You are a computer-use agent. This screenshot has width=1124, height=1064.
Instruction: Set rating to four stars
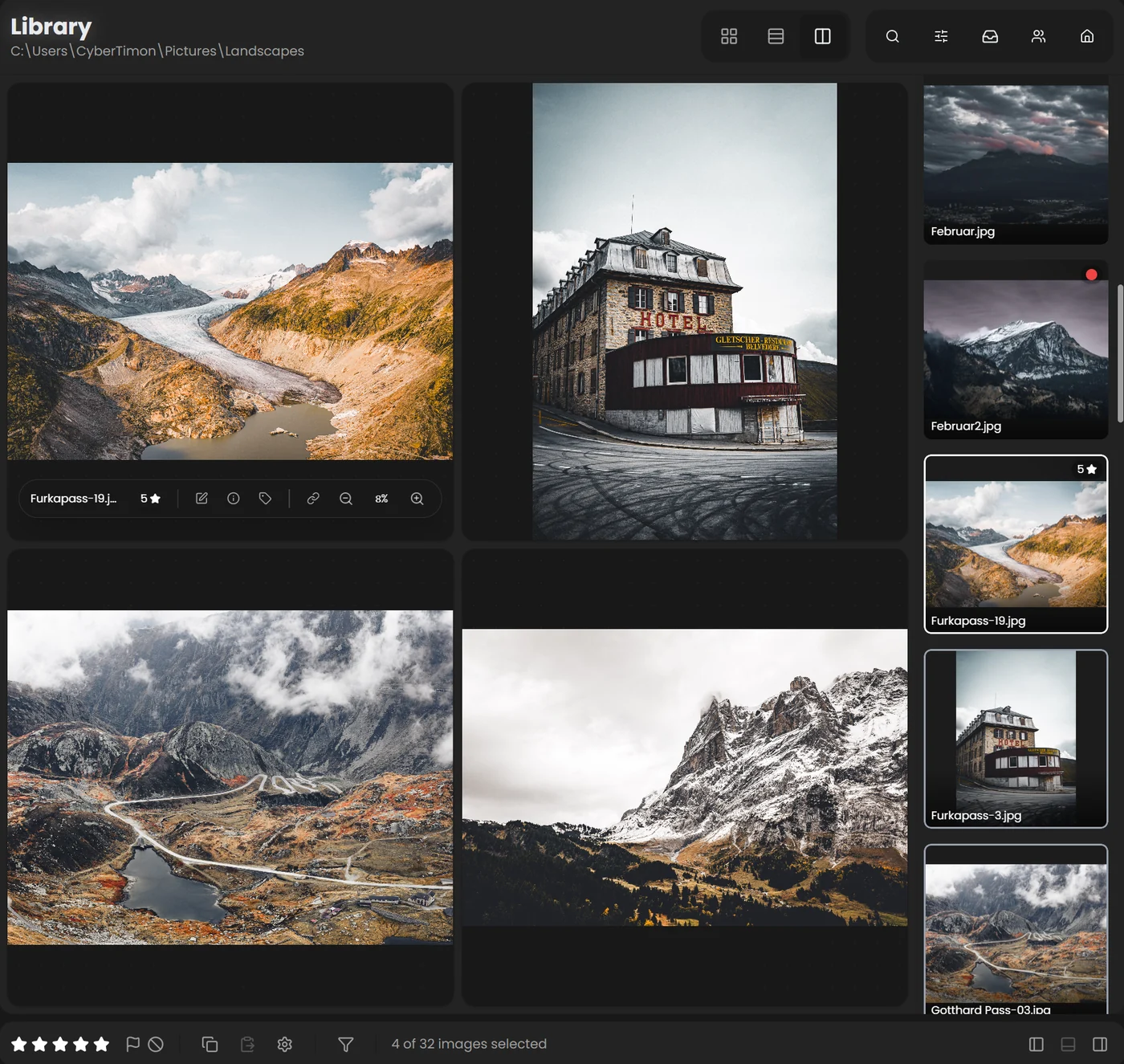point(80,1044)
